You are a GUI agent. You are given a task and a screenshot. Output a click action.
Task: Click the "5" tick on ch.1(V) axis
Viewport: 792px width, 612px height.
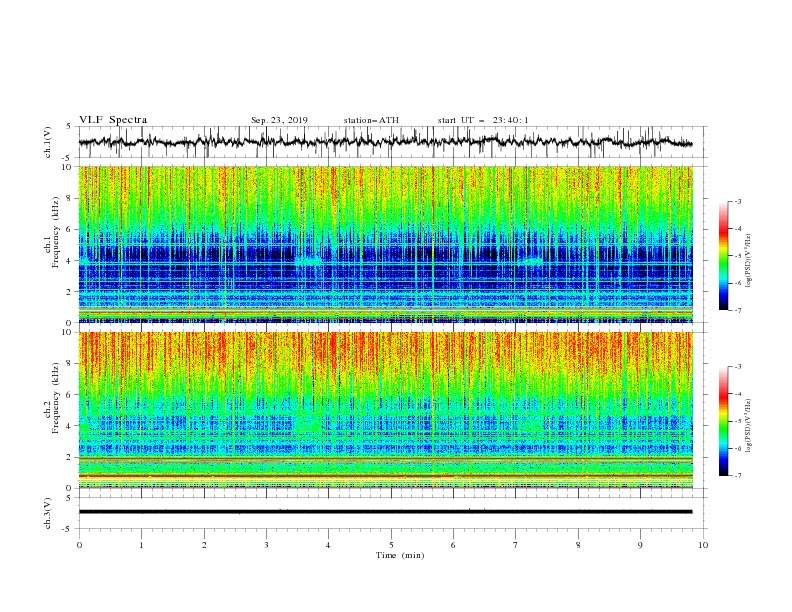[x=69, y=127]
